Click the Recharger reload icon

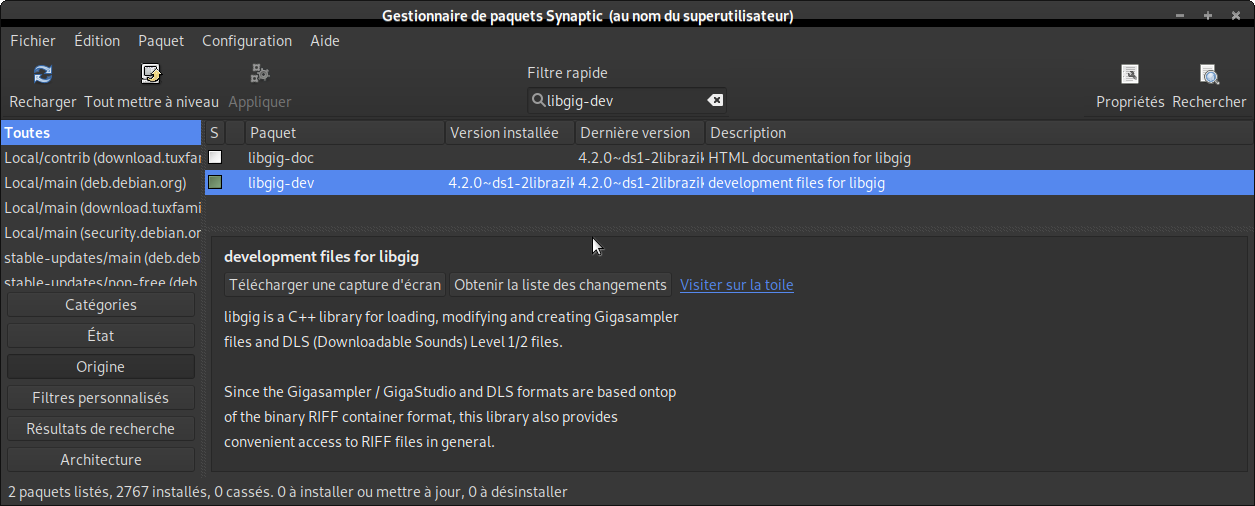(43, 75)
